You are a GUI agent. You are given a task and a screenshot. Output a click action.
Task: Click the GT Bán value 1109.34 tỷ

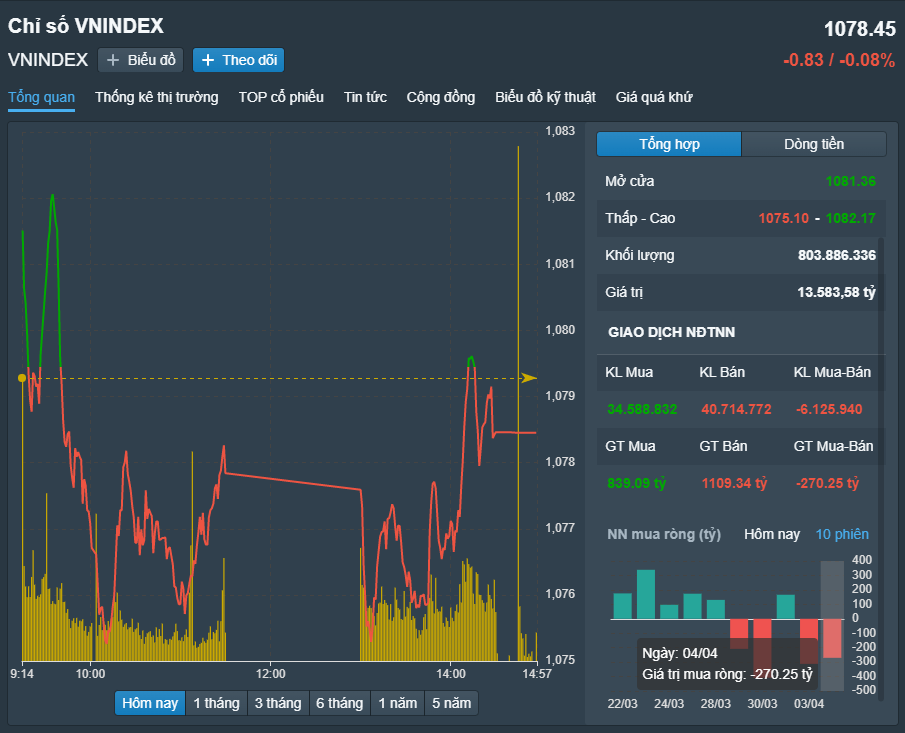click(x=735, y=483)
